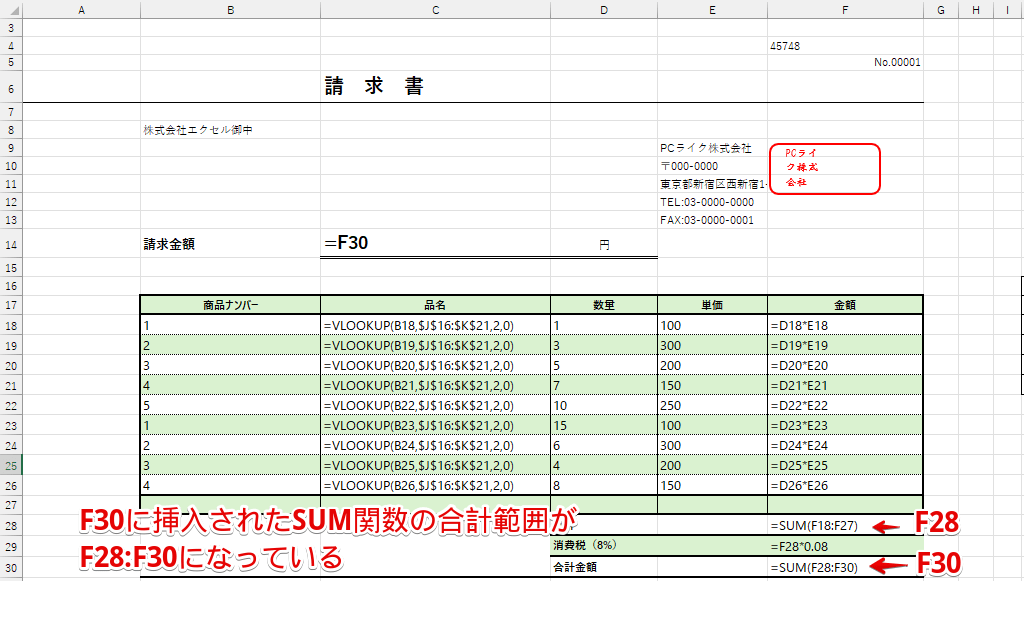
Task: Select row 14 header
Action: tap(11, 244)
